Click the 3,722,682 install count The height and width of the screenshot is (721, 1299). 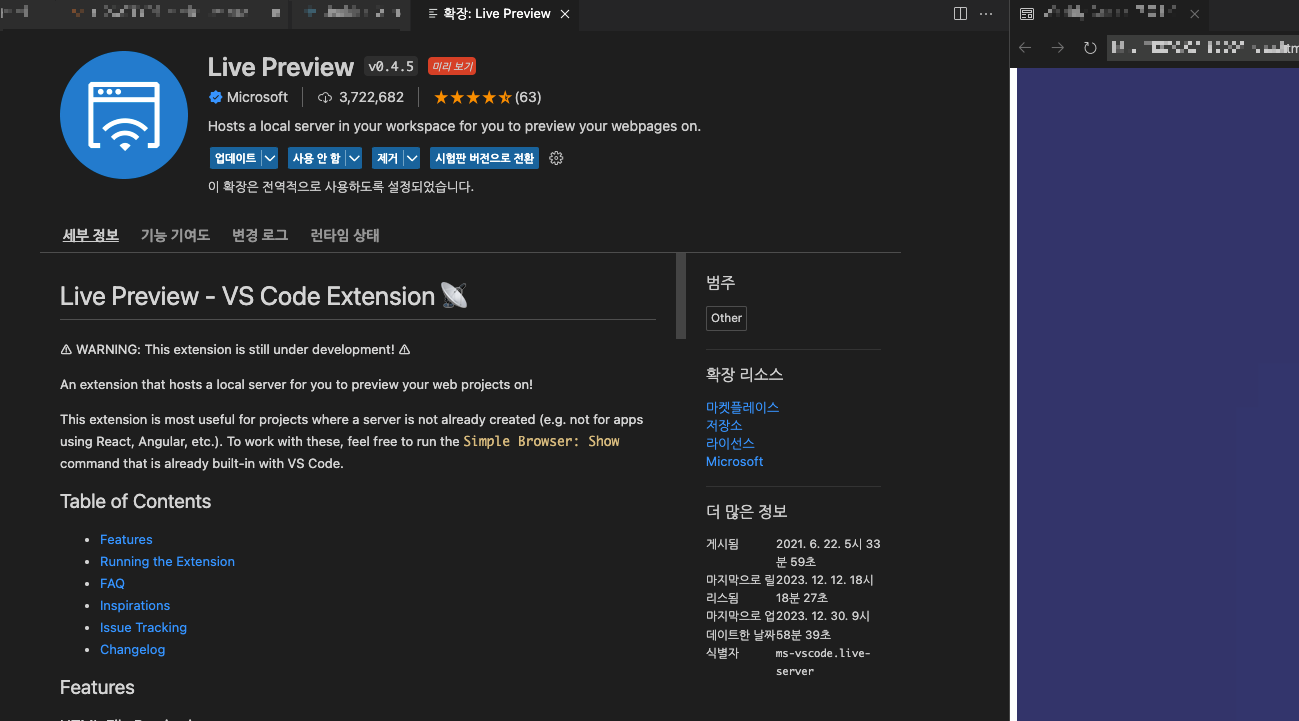[x=371, y=97]
